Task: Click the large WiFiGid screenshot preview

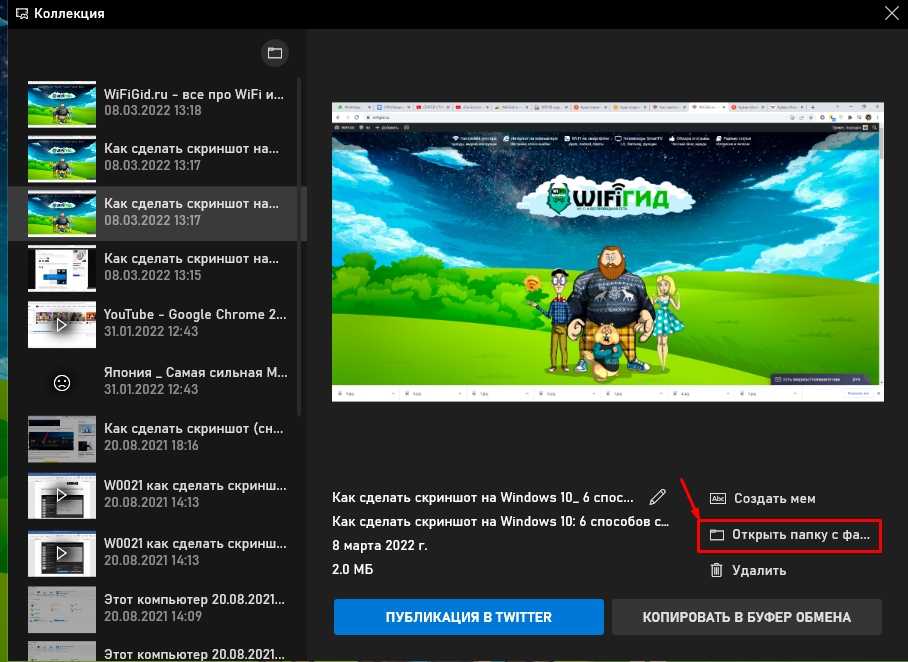Action: tap(608, 251)
